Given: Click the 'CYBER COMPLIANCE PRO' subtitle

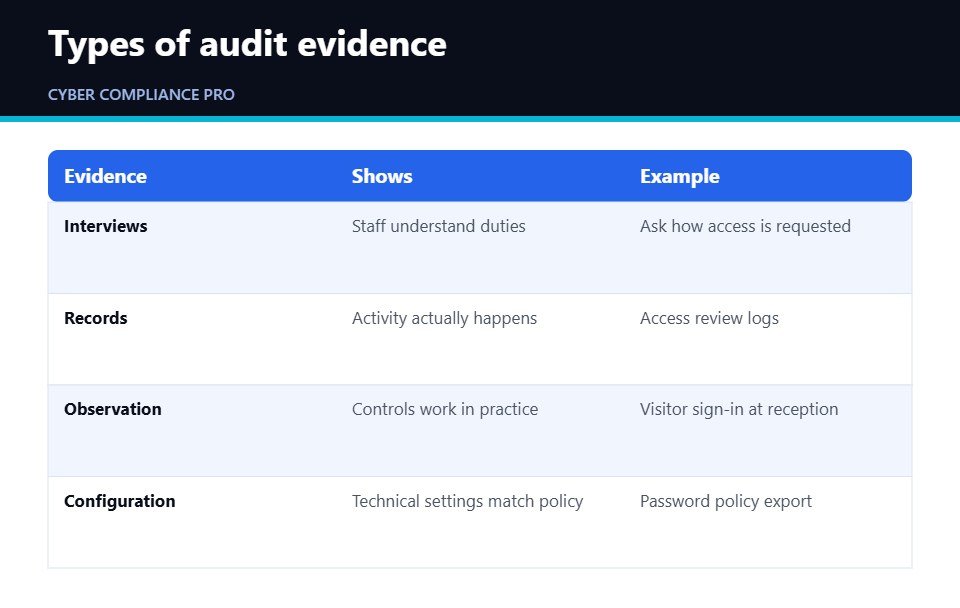Looking at the screenshot, I should 141,95.
